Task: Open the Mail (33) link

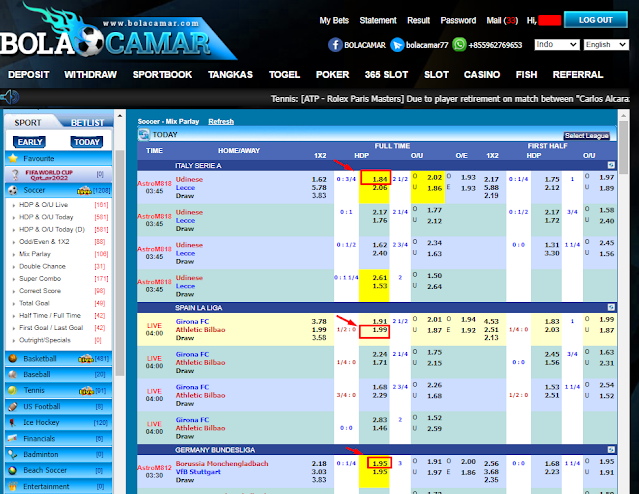Action: click(x=502, y=20)
